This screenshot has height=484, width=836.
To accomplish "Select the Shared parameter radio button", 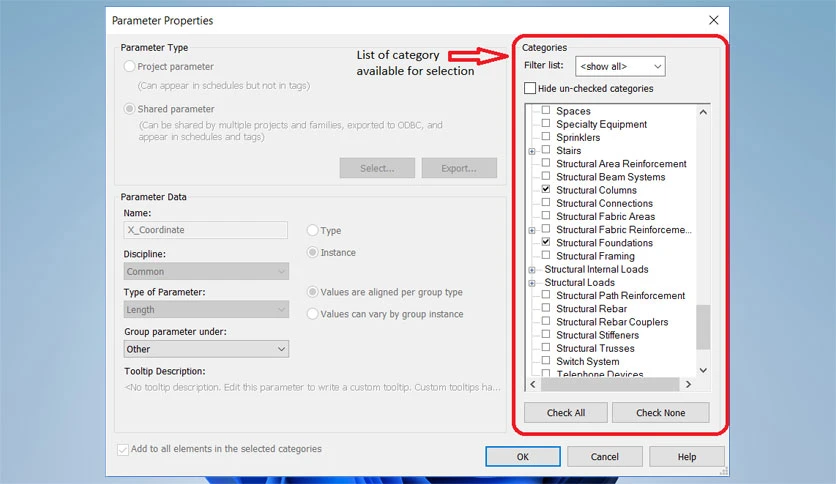I will tap(130, 109).
